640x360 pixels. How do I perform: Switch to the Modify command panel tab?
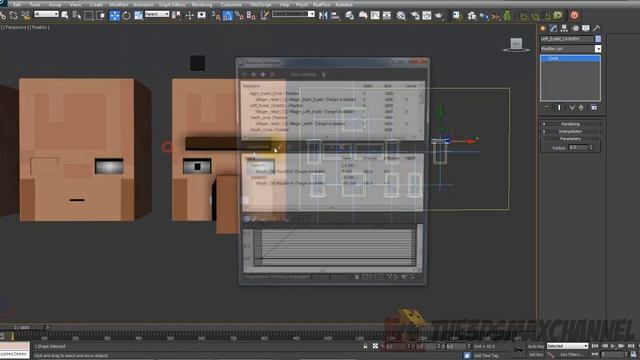coord(553,28)
